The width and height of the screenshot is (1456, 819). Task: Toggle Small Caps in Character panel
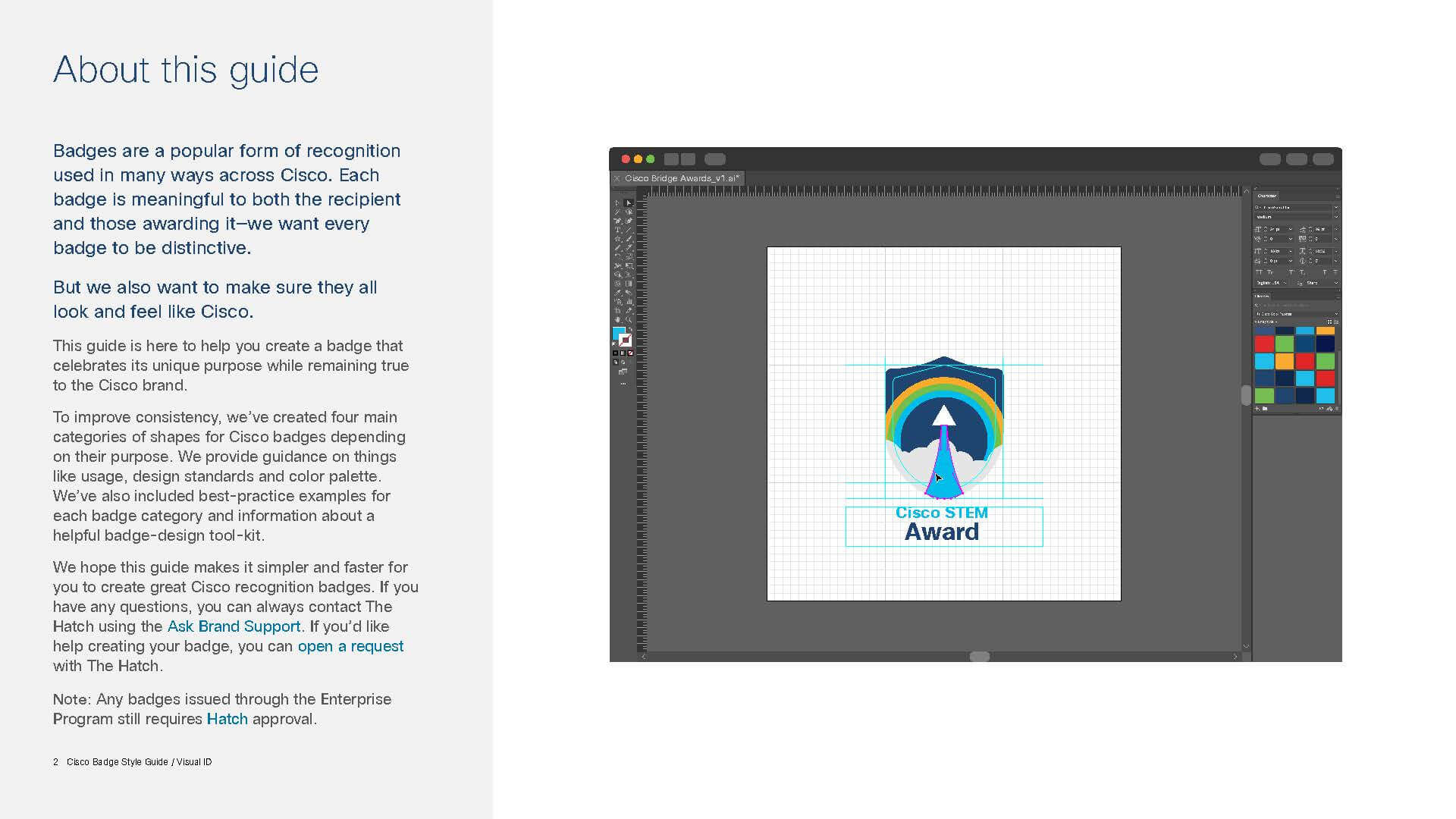coord(1271,272)
